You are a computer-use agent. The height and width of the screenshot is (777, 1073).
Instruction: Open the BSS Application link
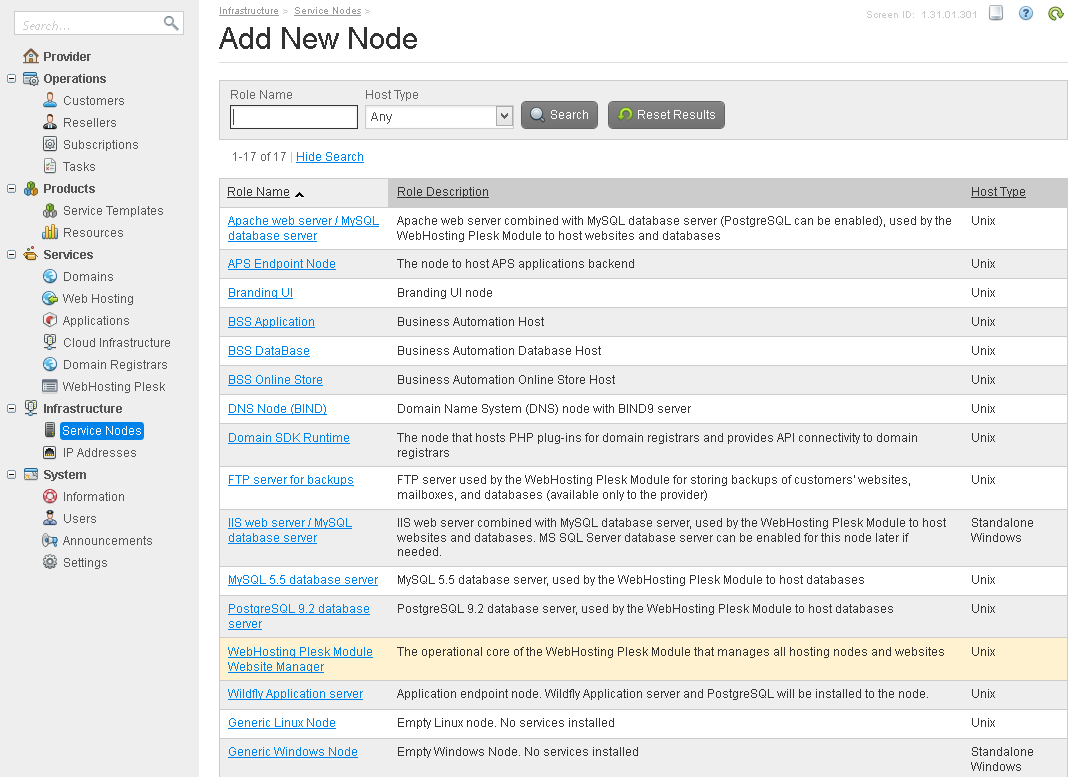tap(271, 322)
